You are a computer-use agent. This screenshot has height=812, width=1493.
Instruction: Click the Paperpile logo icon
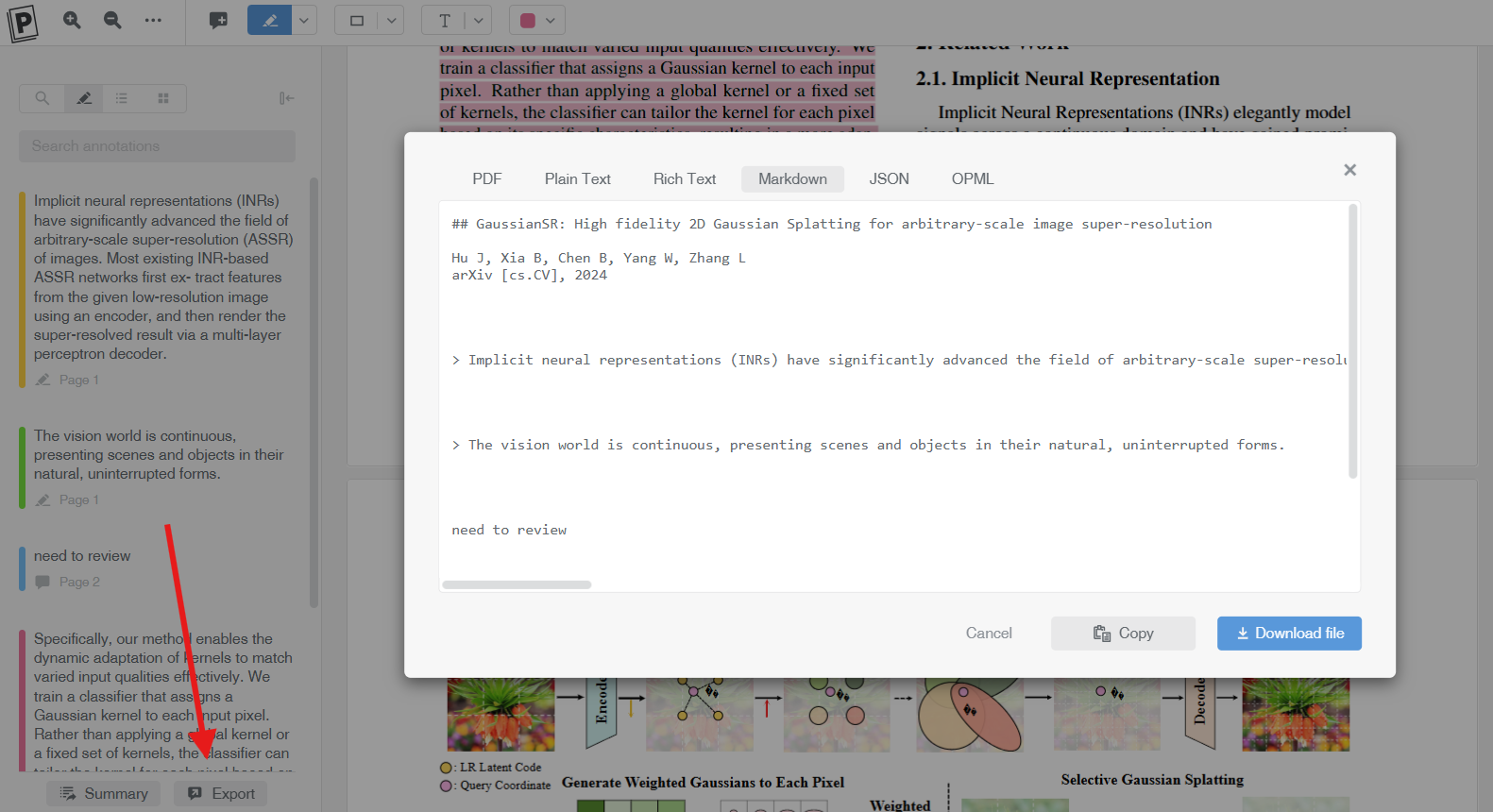point(23,22)
